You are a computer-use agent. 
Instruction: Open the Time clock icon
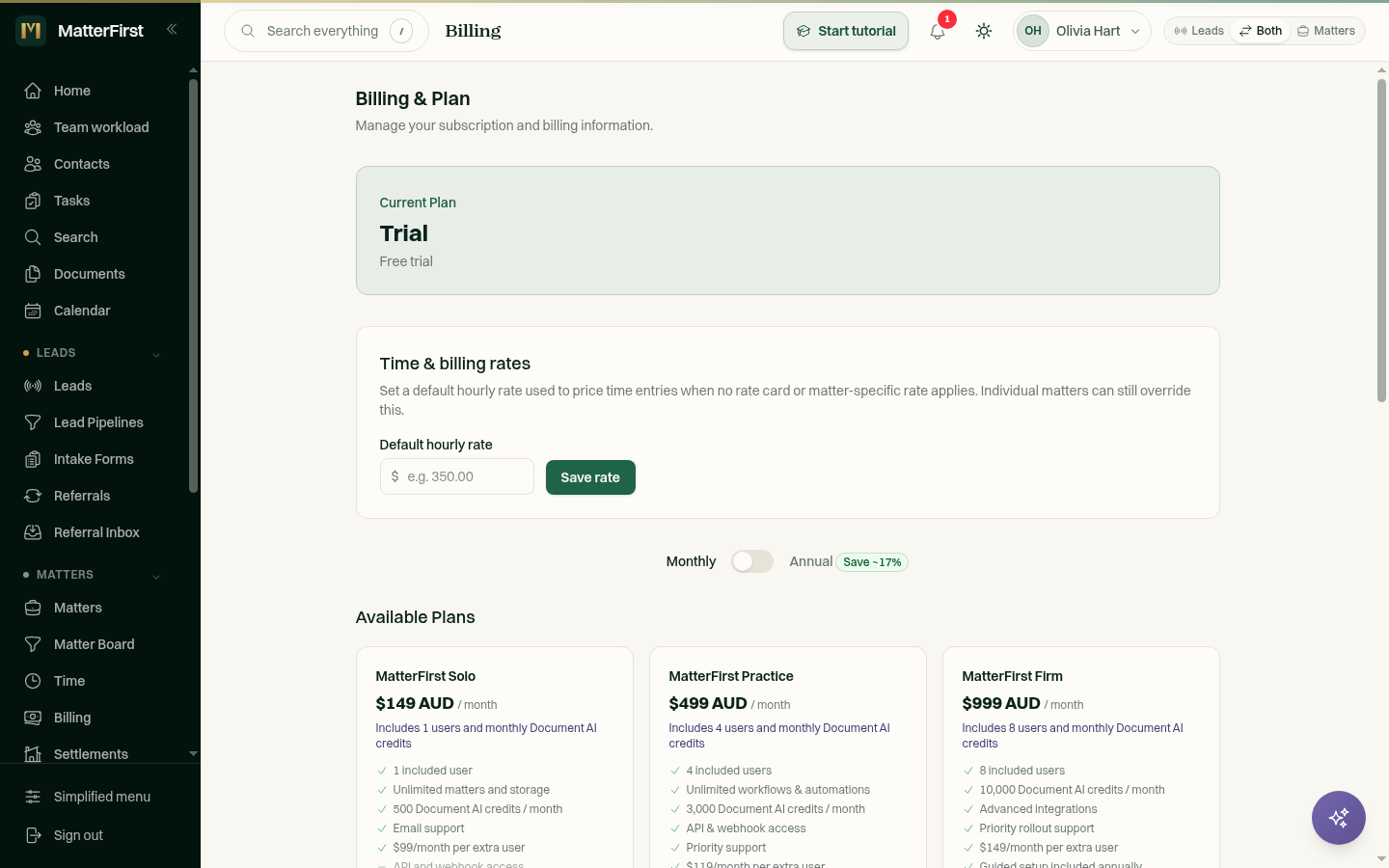coord(33,681)
